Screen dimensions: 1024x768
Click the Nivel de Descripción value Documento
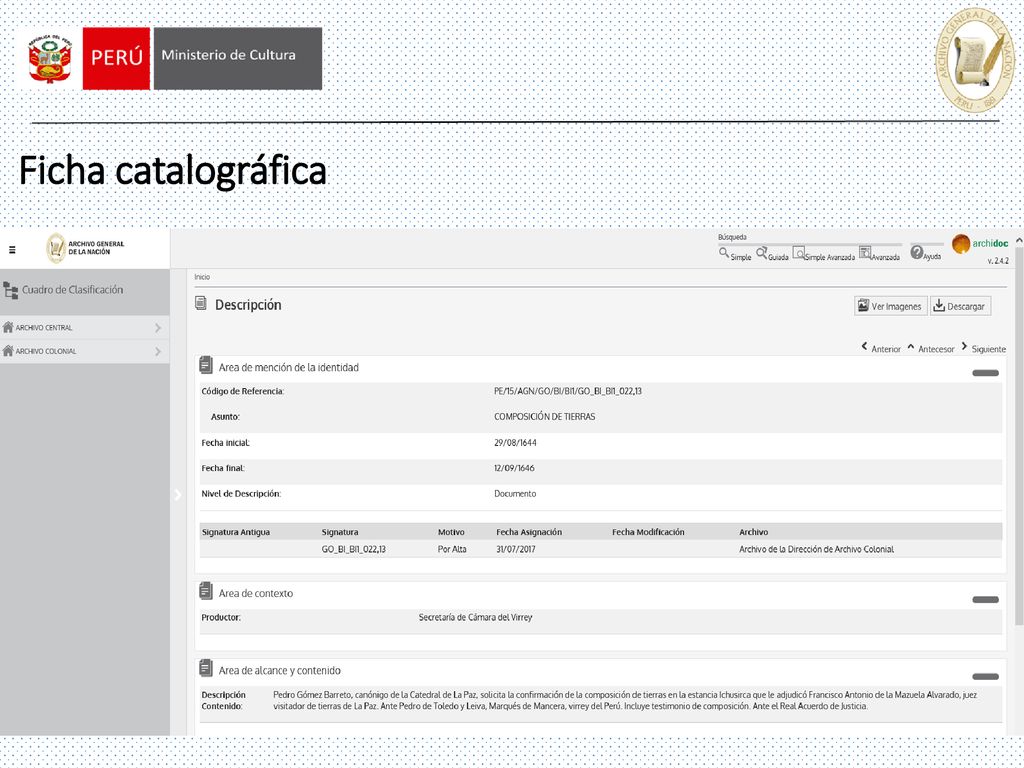tap(515, 494)
